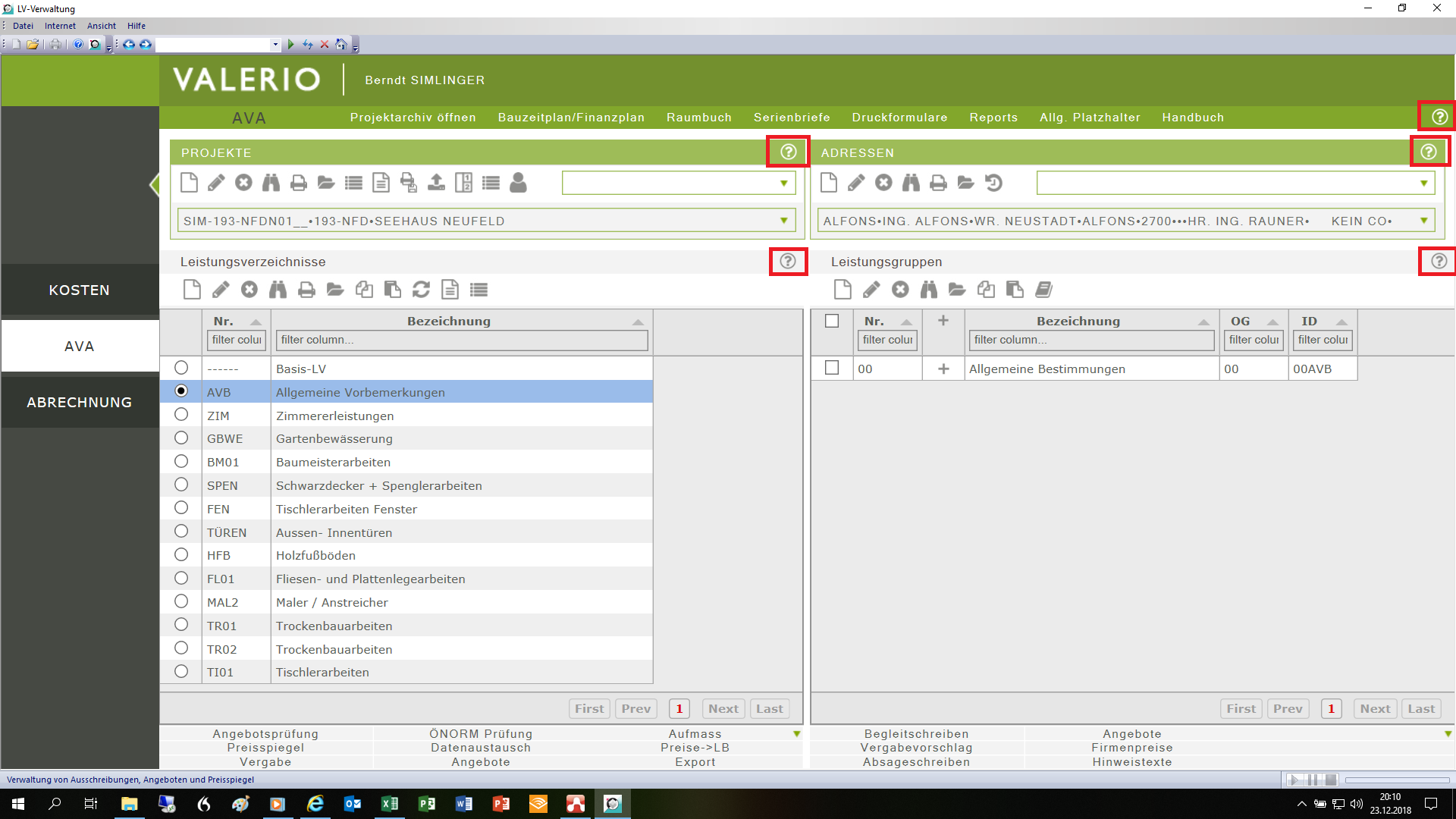Click the help icon in Projekte header
Screen dimensions: 1456x819
coord(788,152)
